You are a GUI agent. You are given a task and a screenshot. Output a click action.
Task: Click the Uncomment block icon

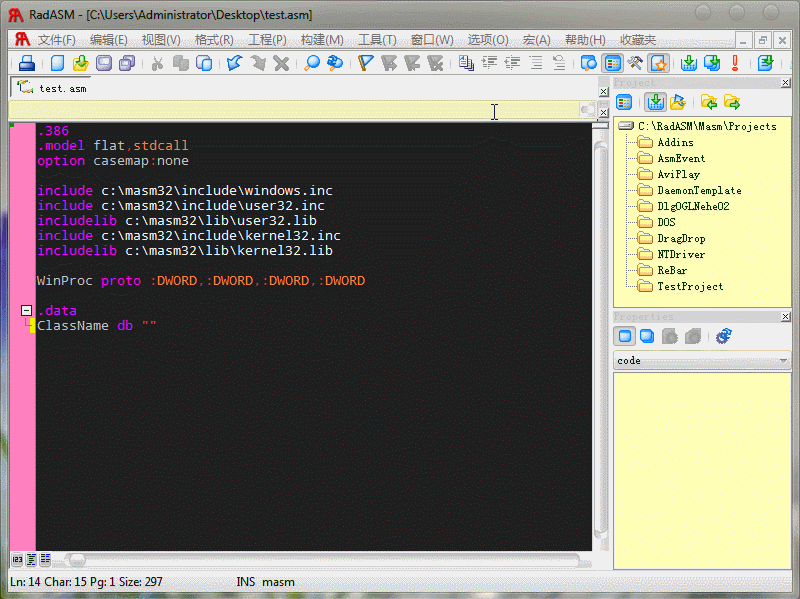point(559,63)
